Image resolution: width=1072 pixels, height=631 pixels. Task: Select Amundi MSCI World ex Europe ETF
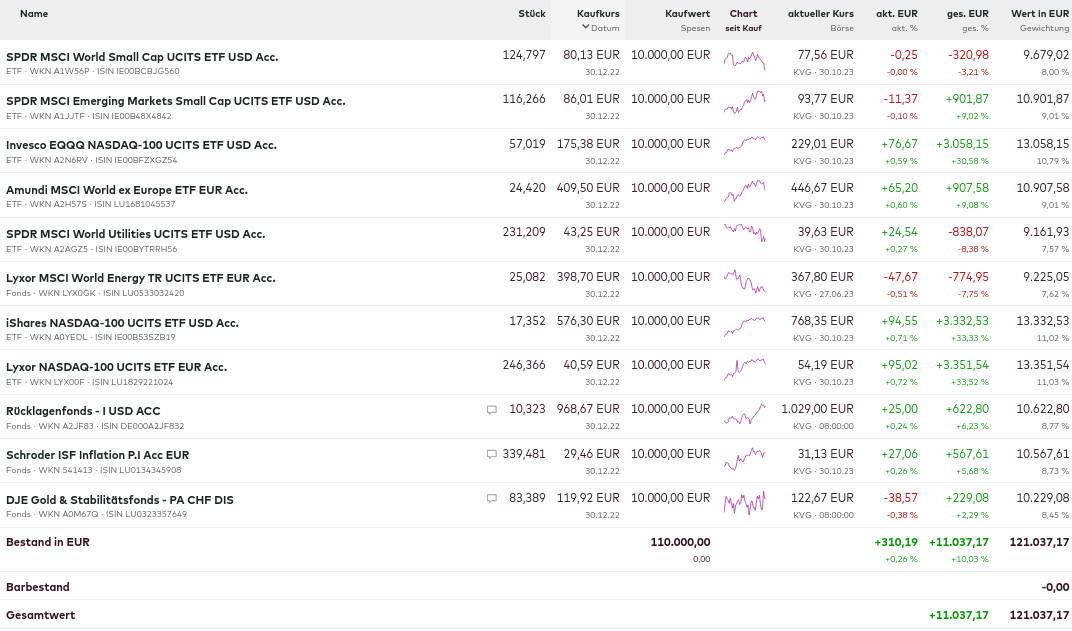pyautogui.click(x=126, y=190)
